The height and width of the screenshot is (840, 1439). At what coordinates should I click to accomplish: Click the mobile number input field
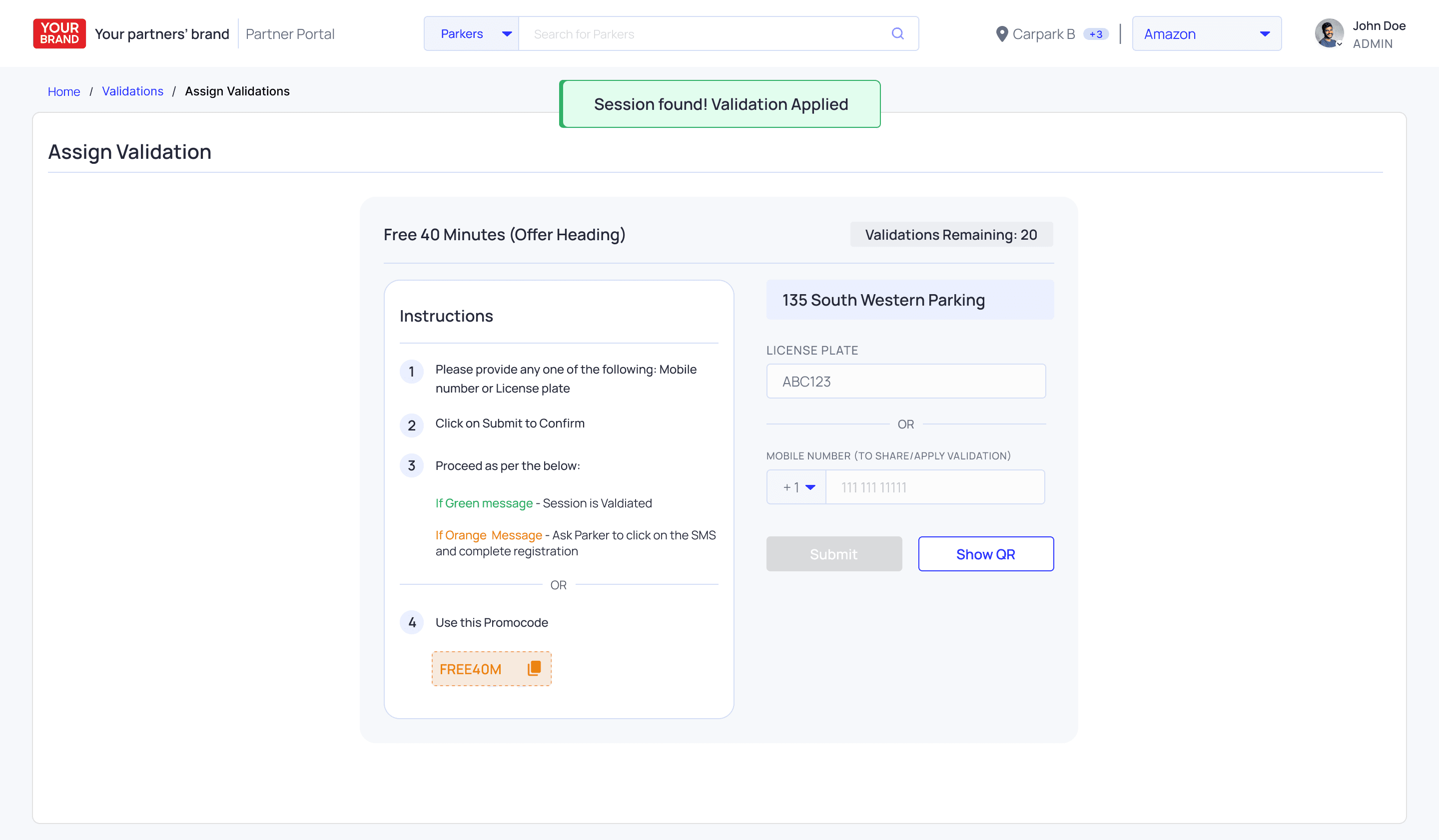click(935, 487)
